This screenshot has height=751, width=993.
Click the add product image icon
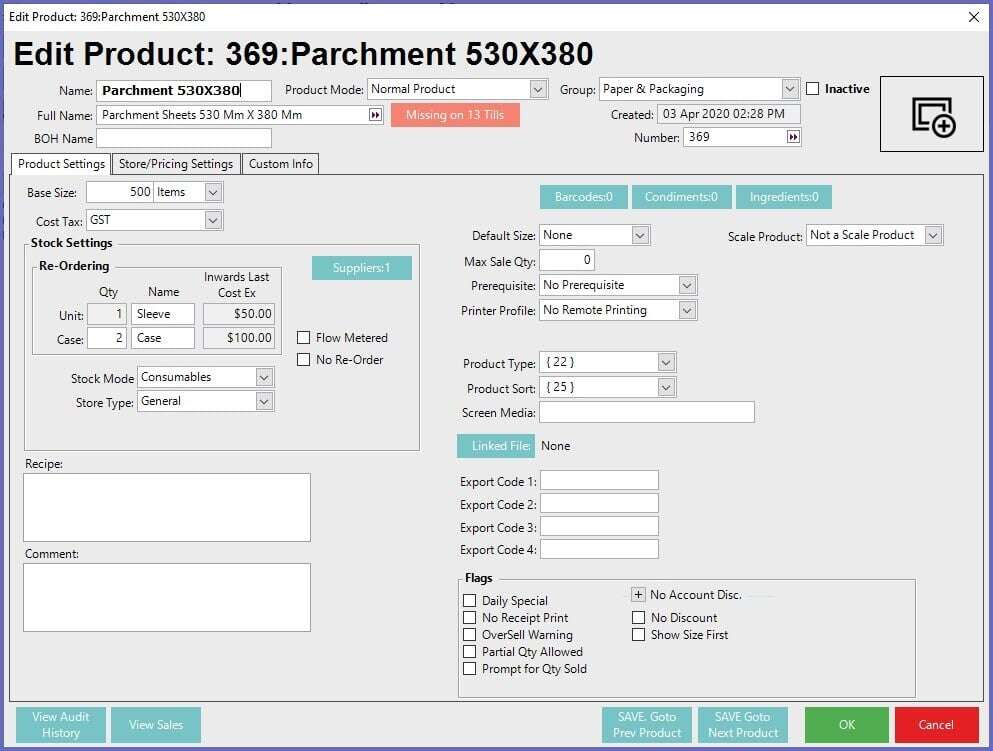pos(933,115)
